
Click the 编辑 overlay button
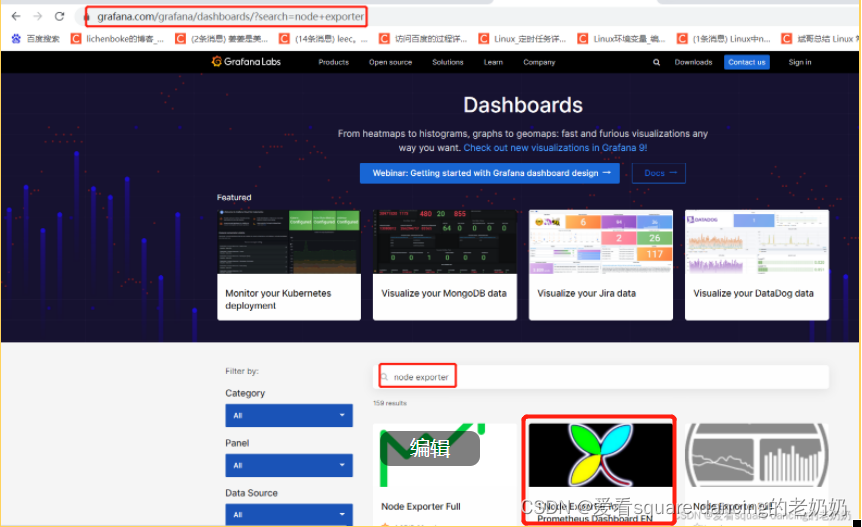(429, 448)
